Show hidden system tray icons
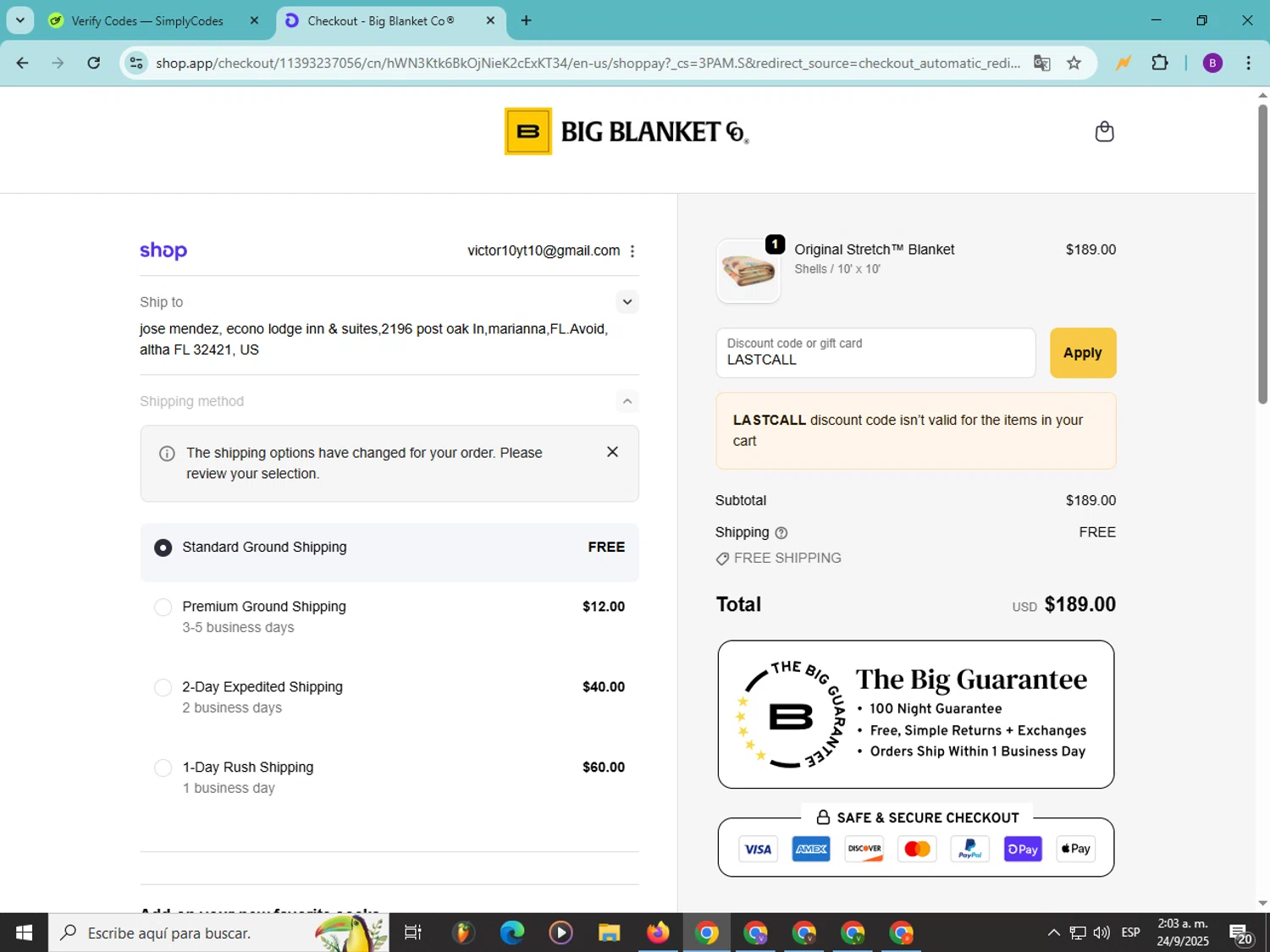The image size is (1270, 952). coord(1053,933)
